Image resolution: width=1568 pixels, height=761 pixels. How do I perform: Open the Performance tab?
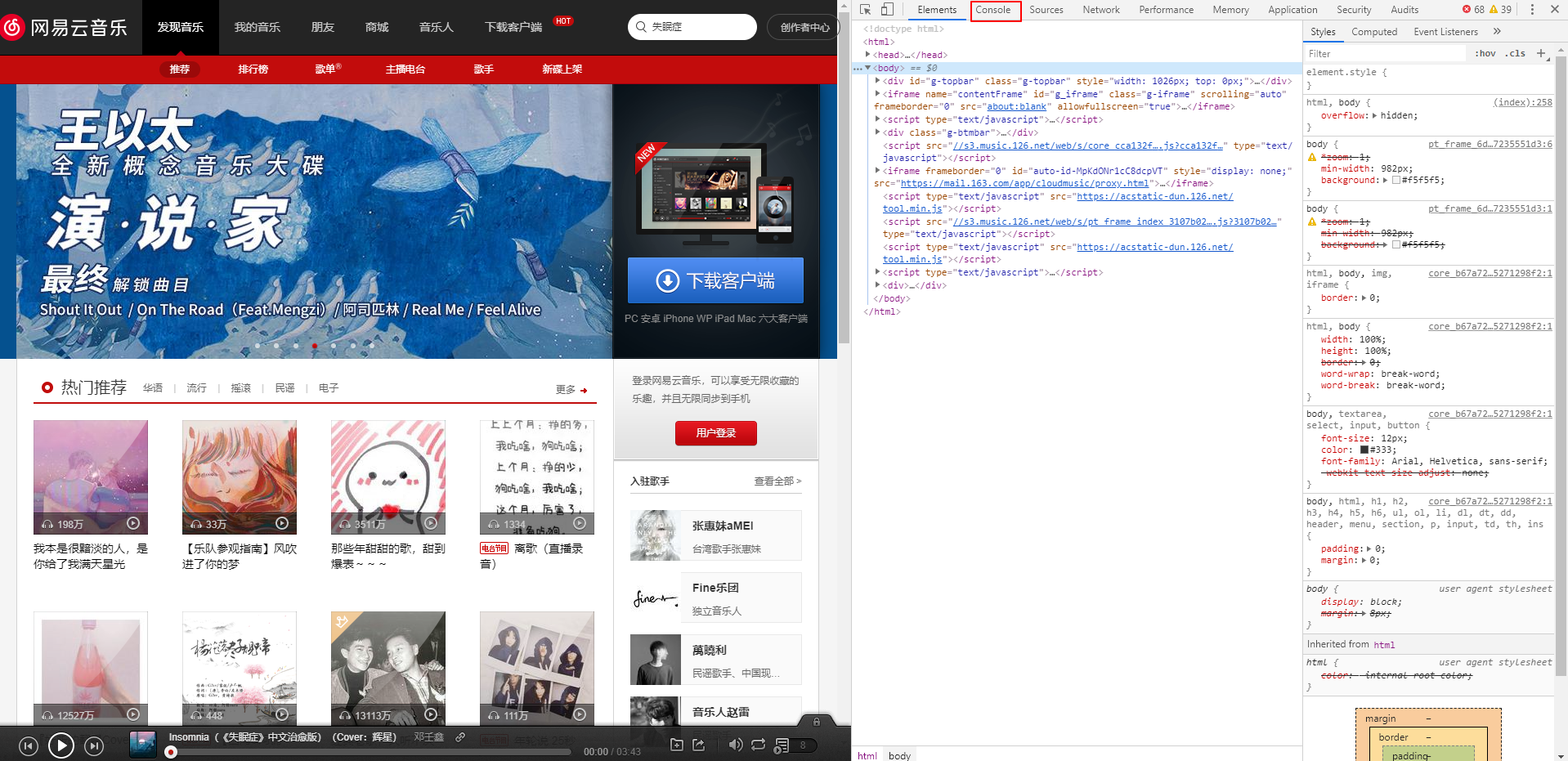click(1167, 10)
